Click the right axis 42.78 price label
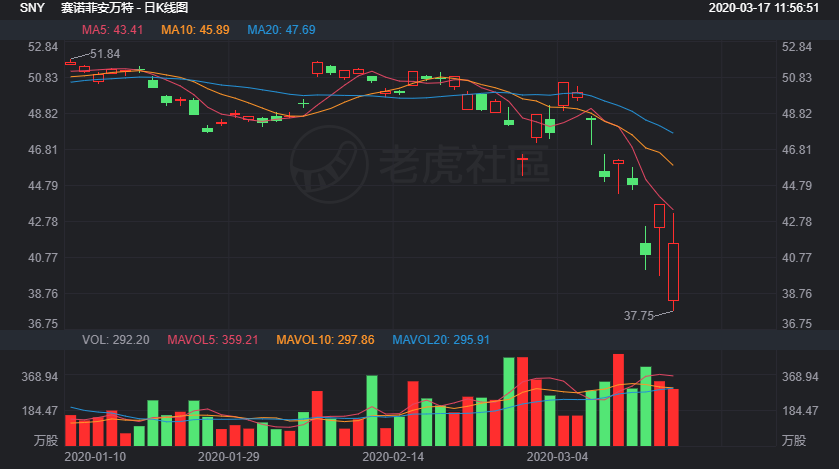 pyautogui.click(x=797, y=222)
